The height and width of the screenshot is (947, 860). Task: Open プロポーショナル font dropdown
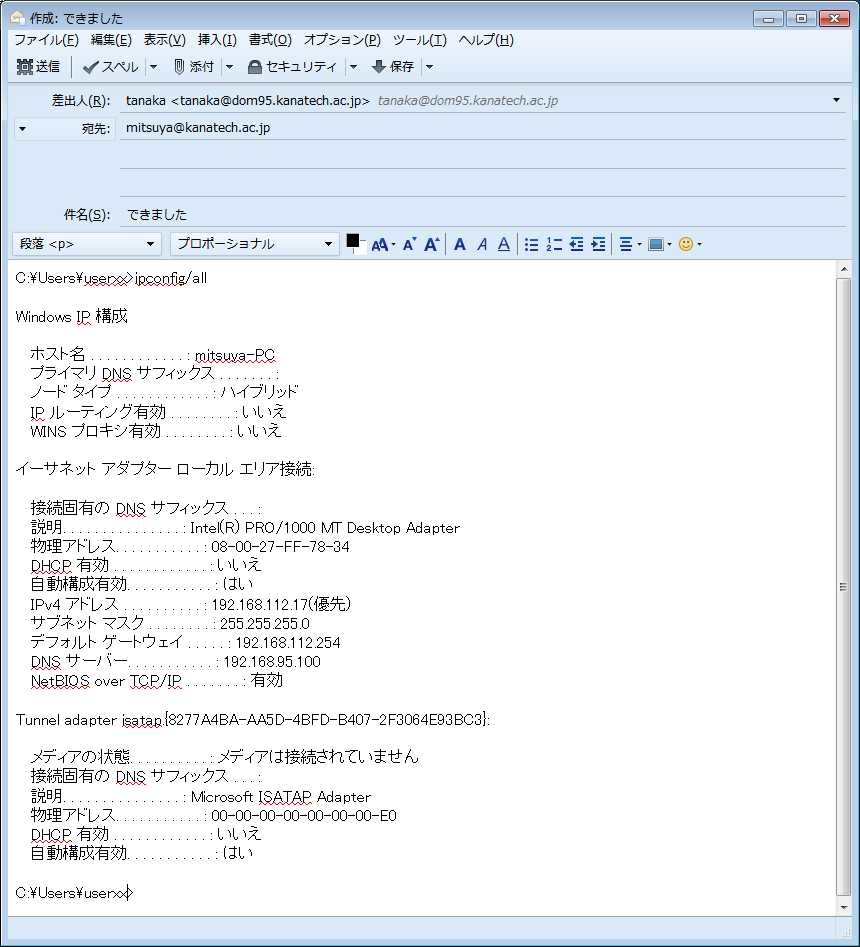[255, 244]
